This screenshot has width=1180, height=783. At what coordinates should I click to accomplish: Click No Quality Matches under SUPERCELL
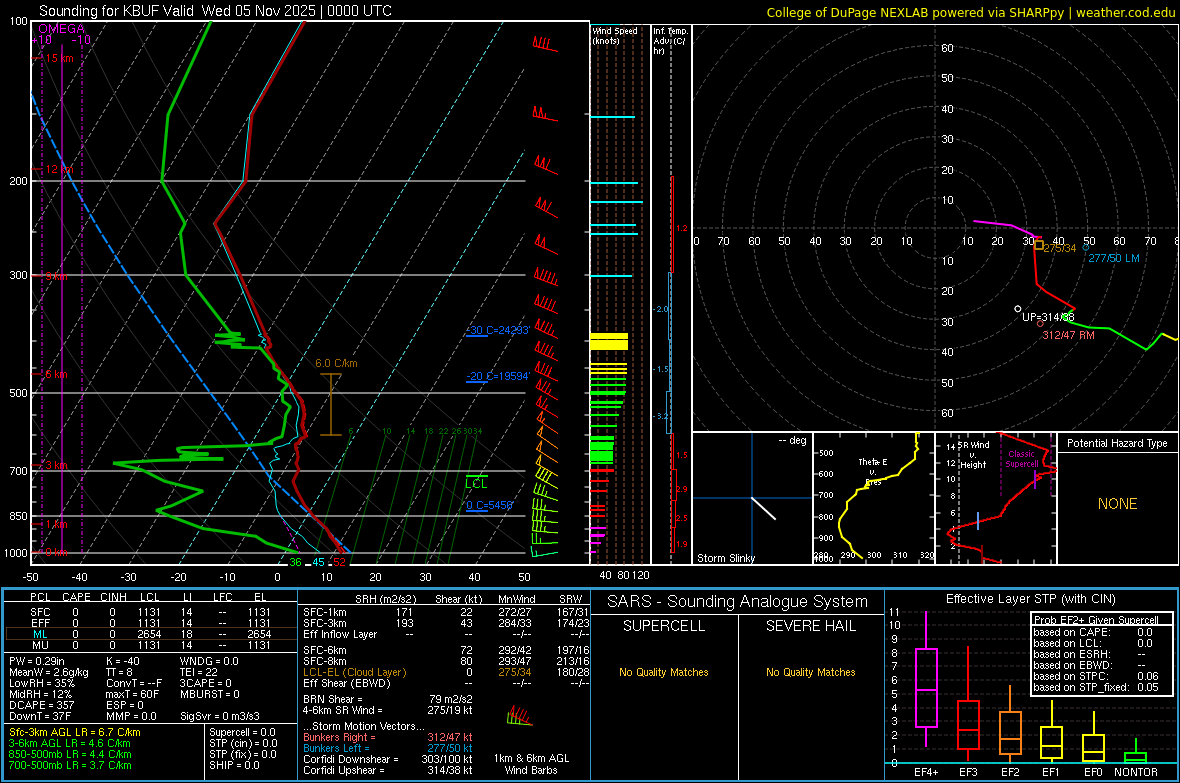(x=664, y=672)
